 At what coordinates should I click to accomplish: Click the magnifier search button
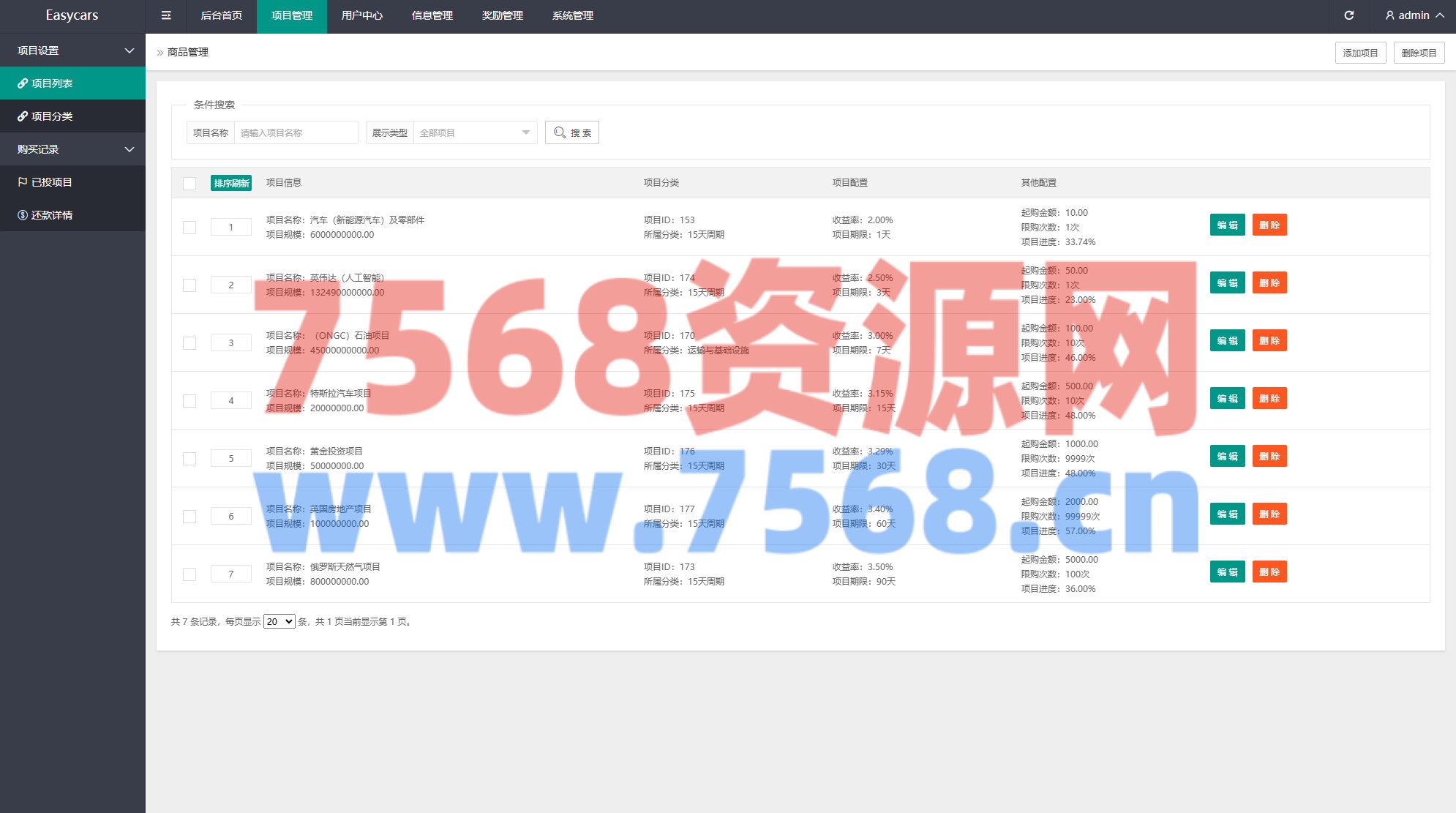coord(571,132)
